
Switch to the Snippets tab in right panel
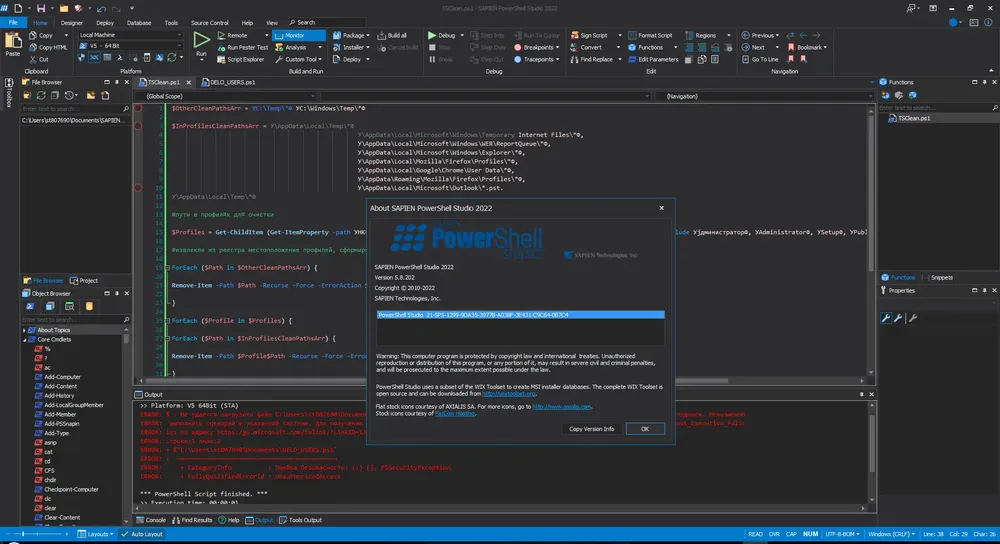point(938,277)
